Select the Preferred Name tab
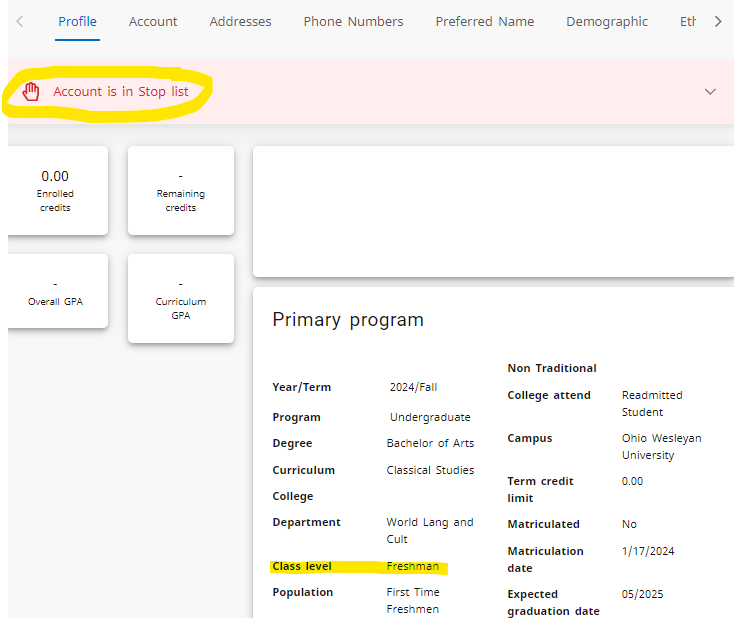The height and width of the screenshot is (618, 734). (484, 21)
